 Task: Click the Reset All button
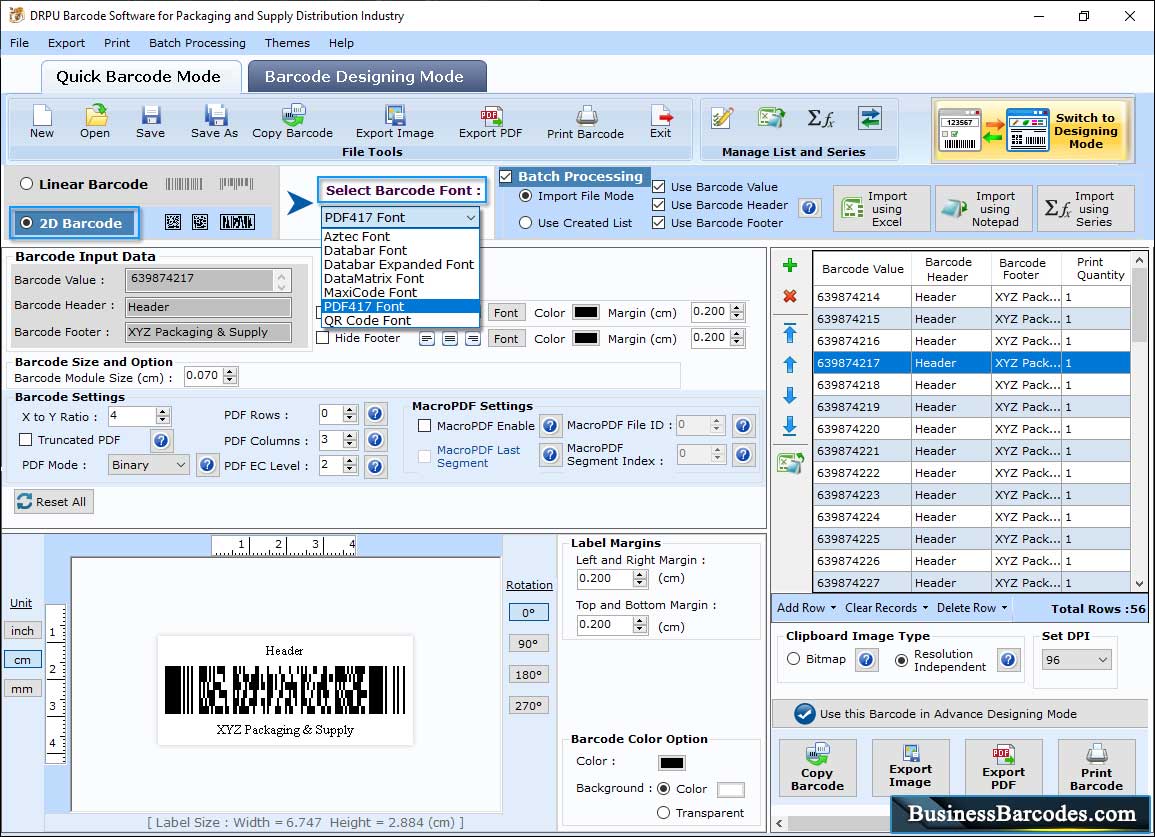tap(54, 502)
